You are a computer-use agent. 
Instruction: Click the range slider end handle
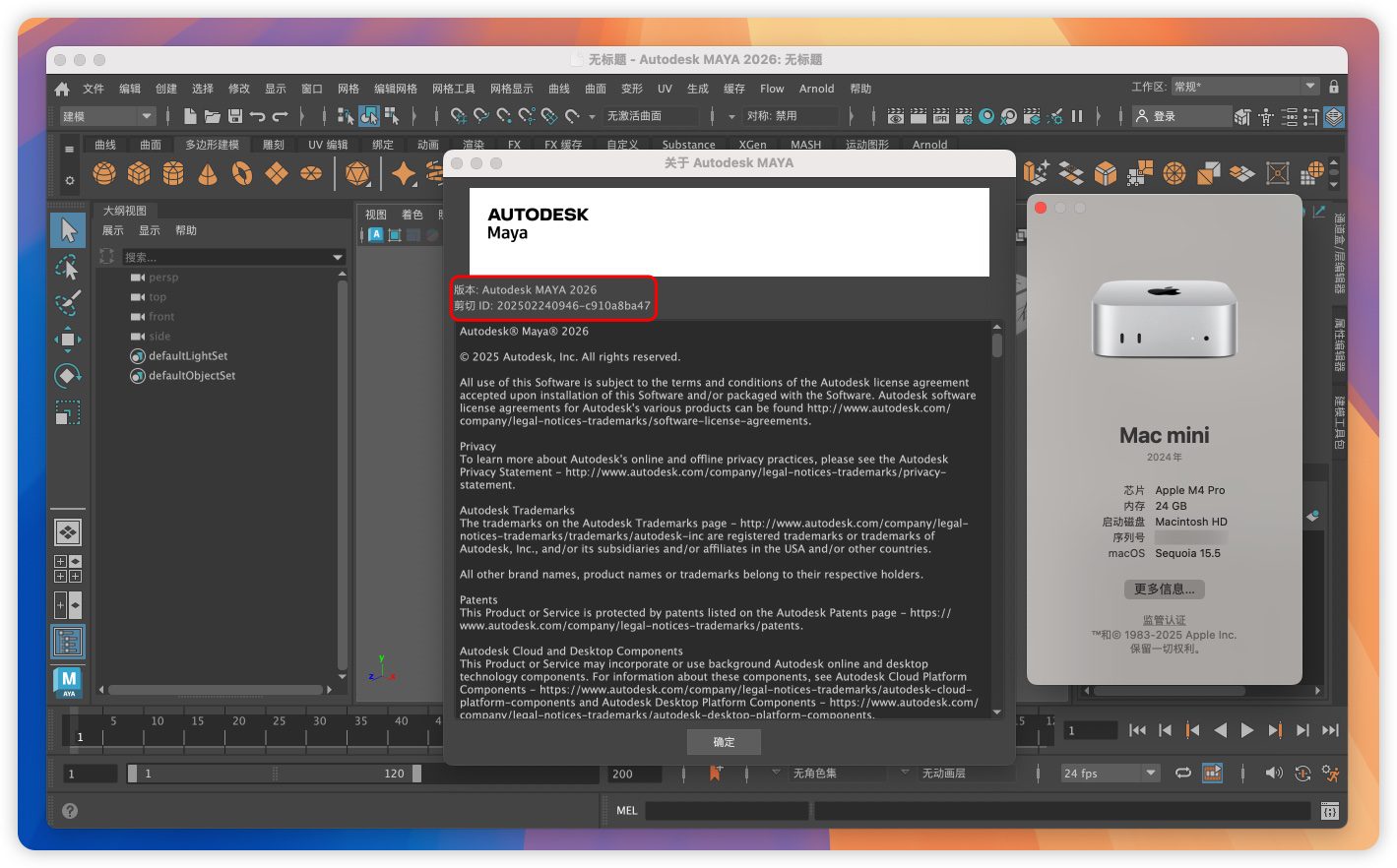pos(416,774)
